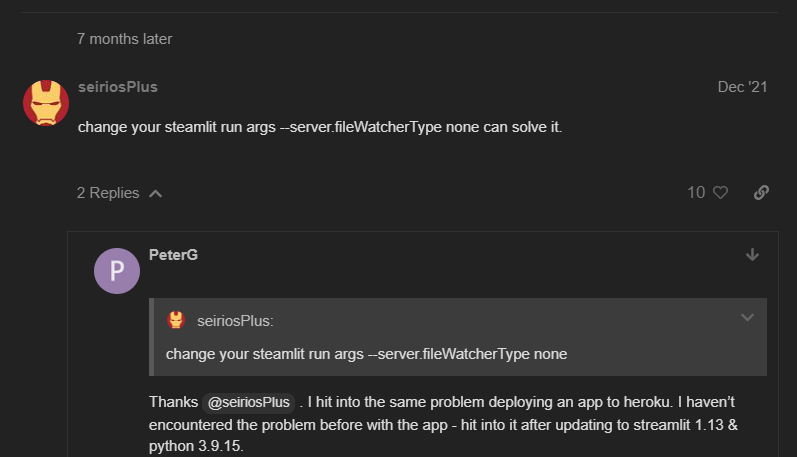Viewport: 797px width, 457px height.
Task: Expand the quoted seiriosPlus post chevron
Action: coord(747,318)
